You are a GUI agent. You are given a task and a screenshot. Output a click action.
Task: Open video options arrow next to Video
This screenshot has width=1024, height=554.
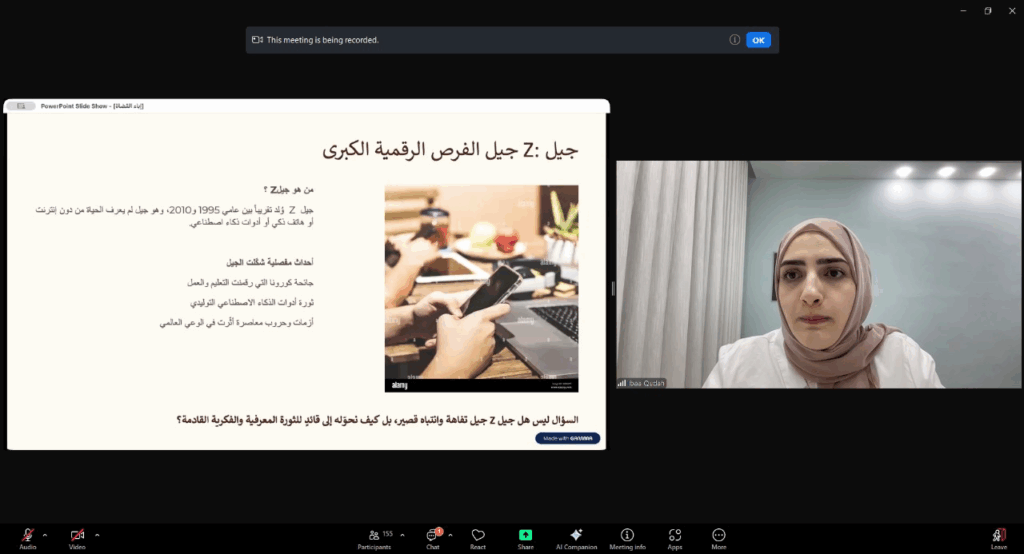pos(96,534)
